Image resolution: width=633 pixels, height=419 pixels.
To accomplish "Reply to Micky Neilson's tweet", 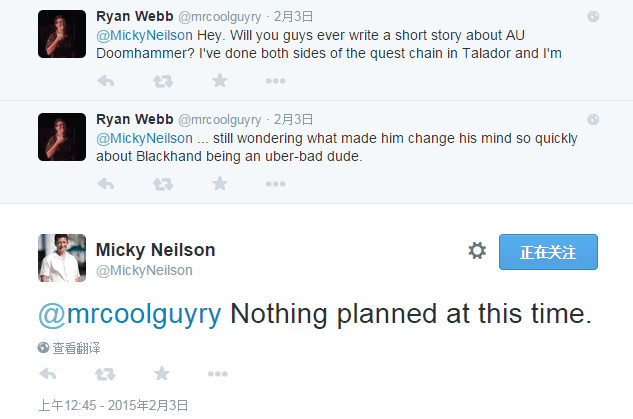I will (x=47, y=374).
